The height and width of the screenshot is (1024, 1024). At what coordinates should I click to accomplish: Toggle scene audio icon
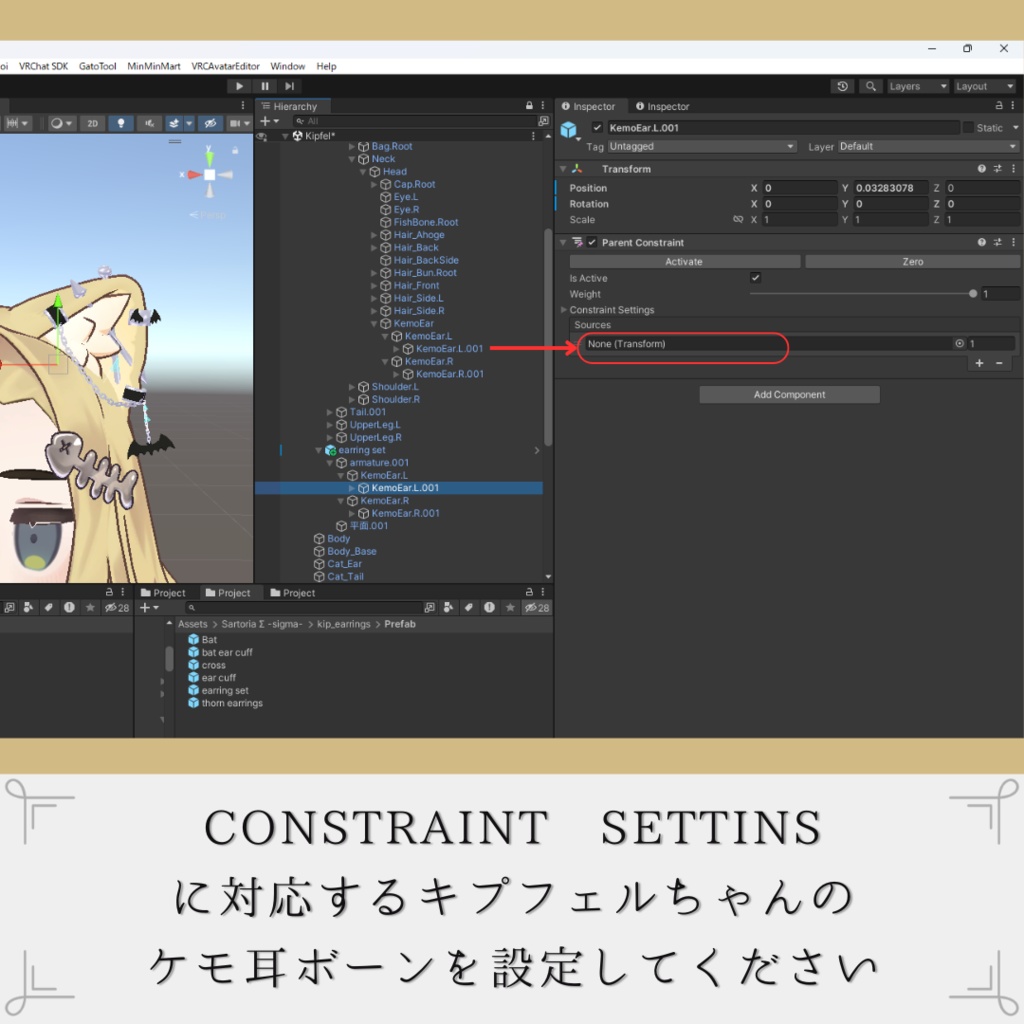point(150,123)
